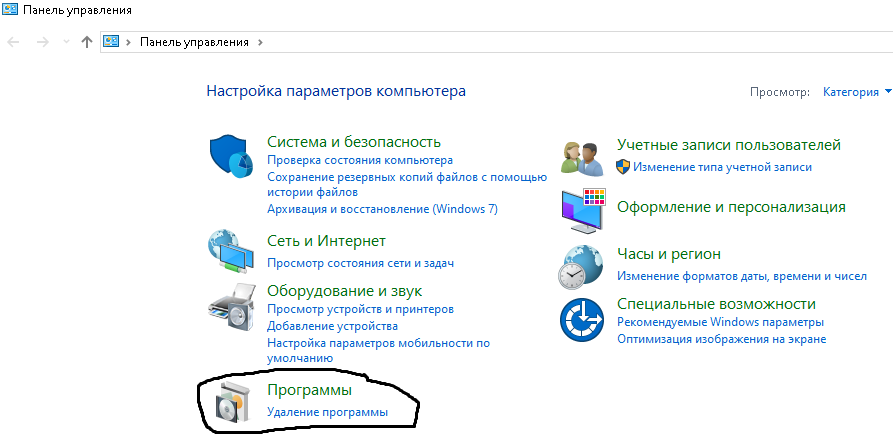This screenshot has width=893, height=438.
Task: Open the Категория view dropdown
Action: pyautogui.click(x=858, y=92)
